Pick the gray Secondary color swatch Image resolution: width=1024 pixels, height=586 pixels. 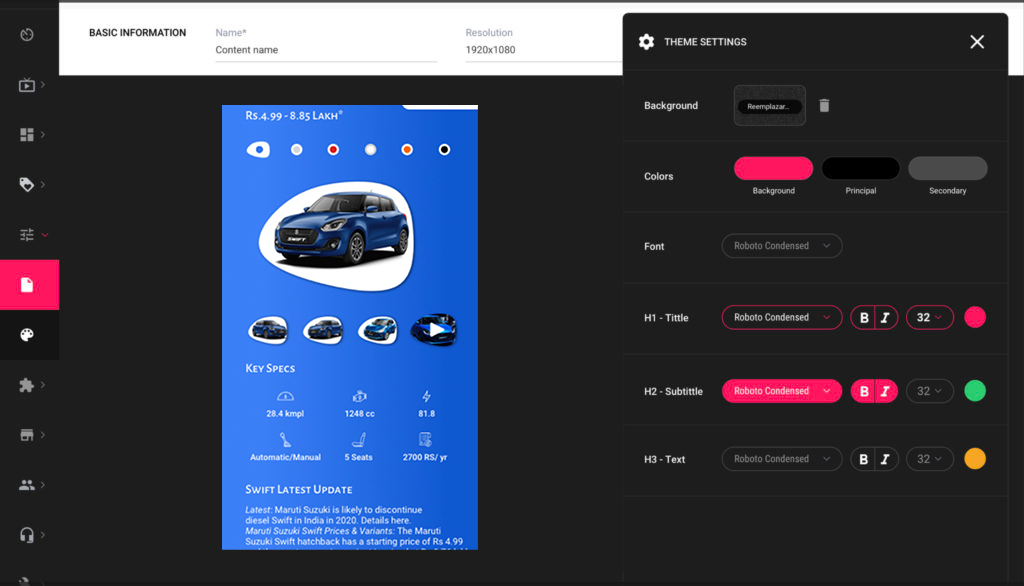click(948, 168)
